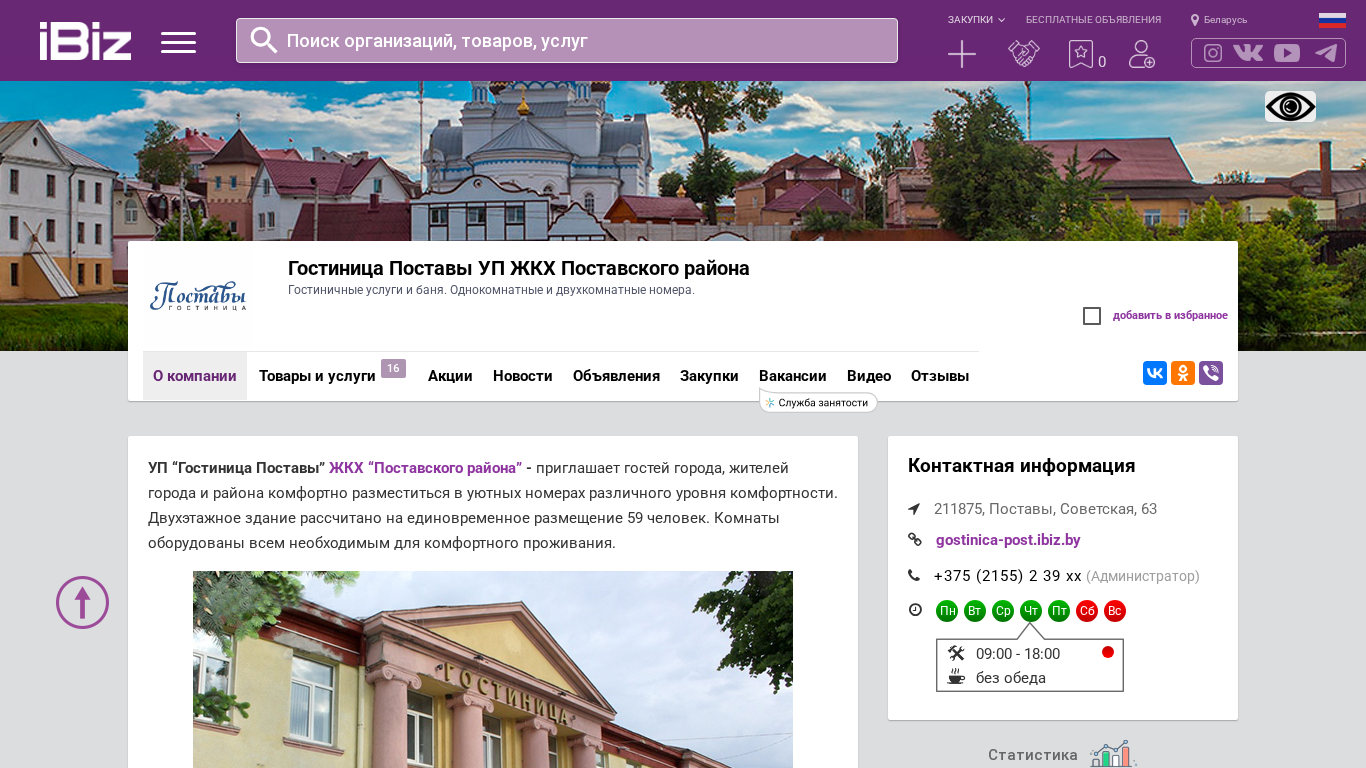Image resolution: width=1366 pixels, height=768 pixels.
Task: Click the user registration icon
Action: (x=1142, y=54)
